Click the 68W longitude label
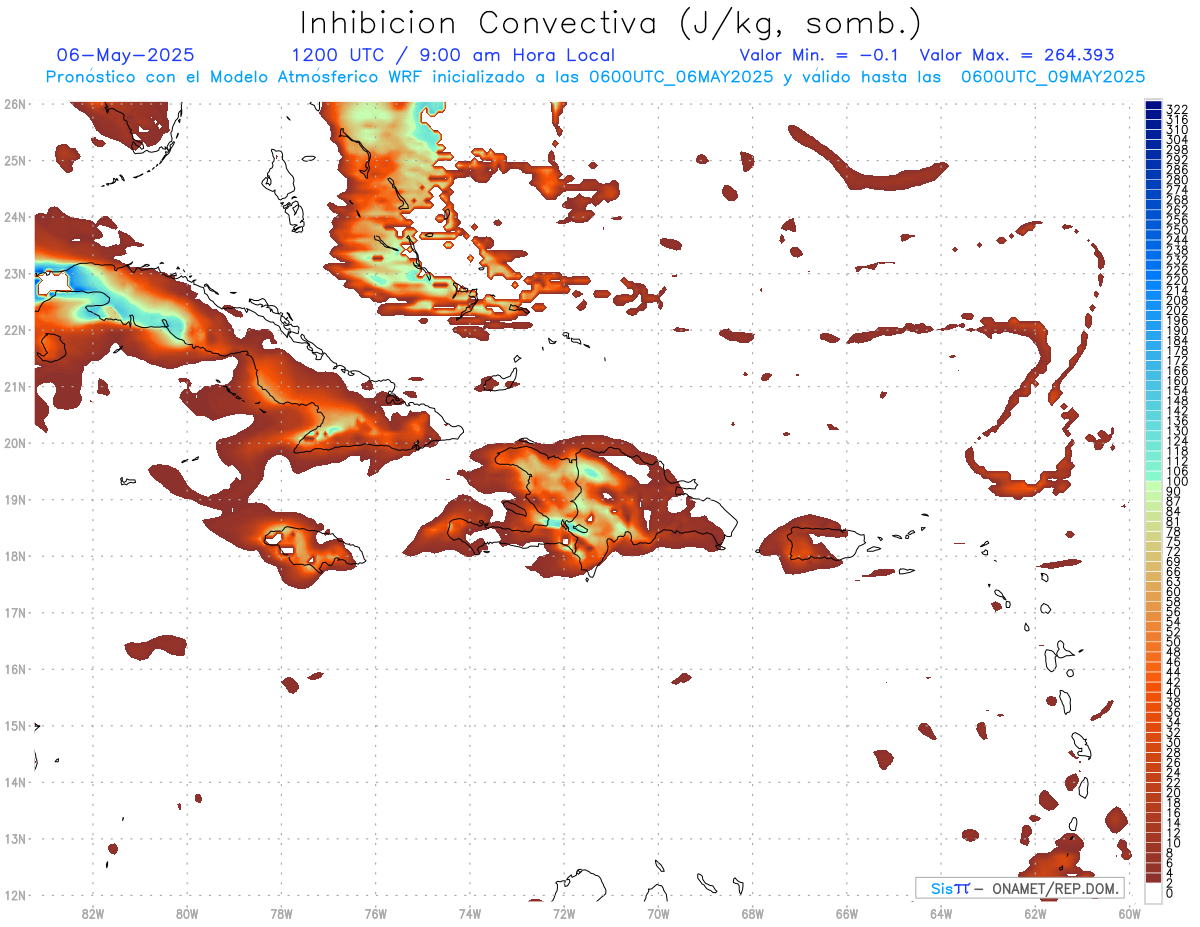Image resolution: width=1200 pixels, height=927 pixels. click(x=753, y=913)
